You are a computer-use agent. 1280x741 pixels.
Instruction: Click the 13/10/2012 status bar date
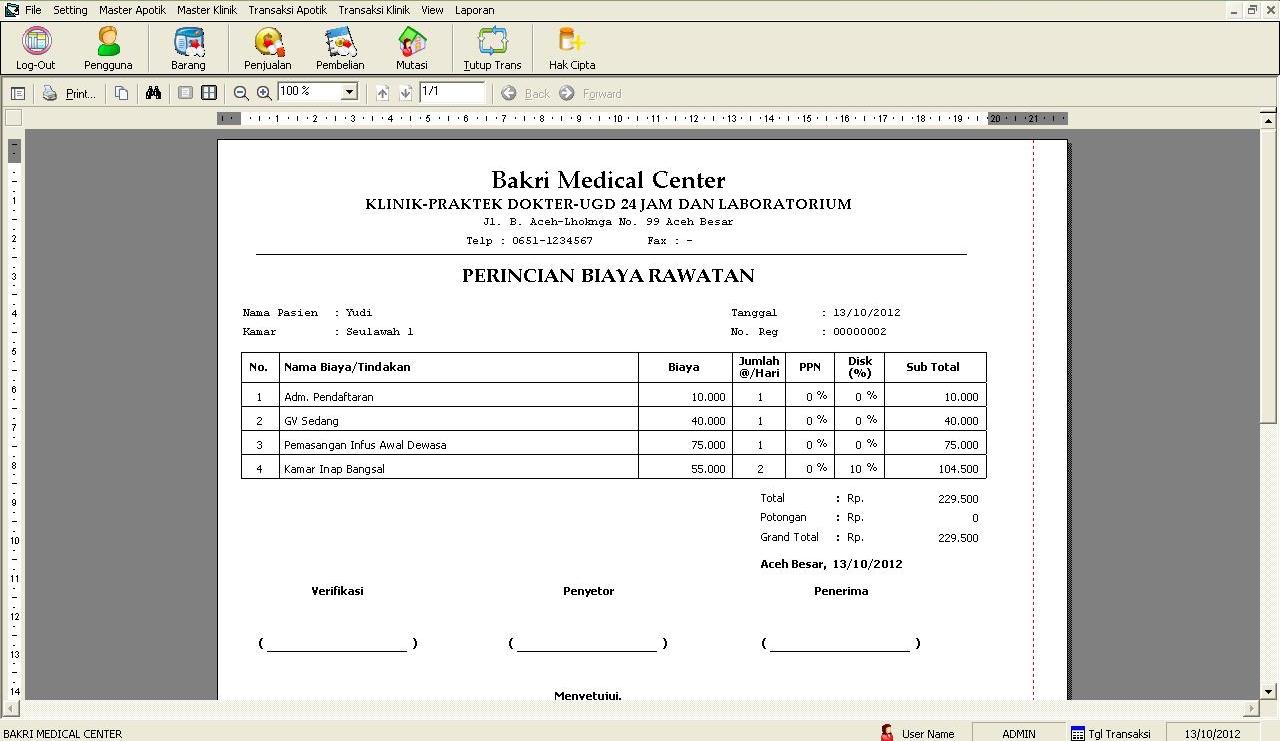point(1212,733)
